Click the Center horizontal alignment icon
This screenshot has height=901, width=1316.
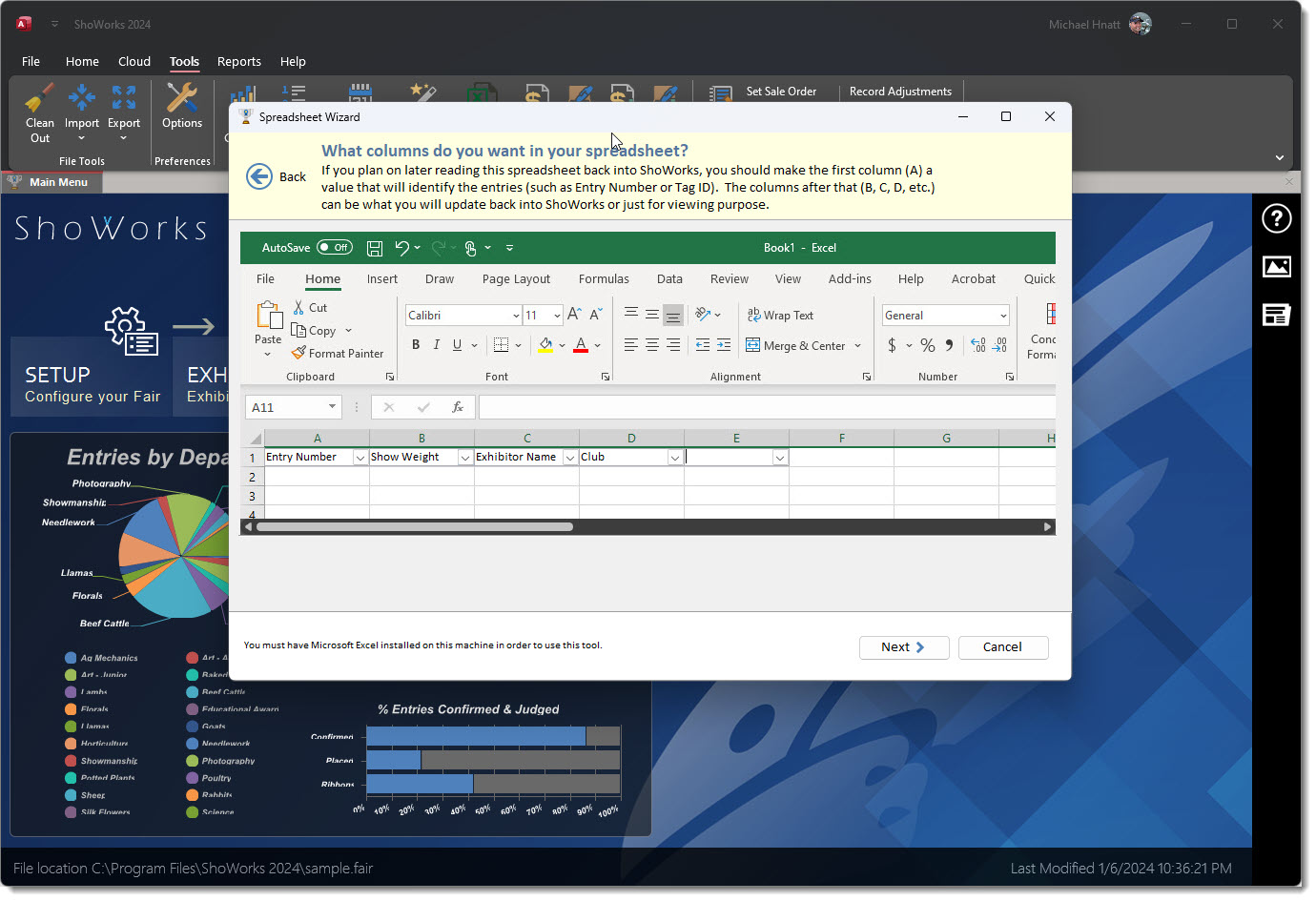(x=651, y=345)
